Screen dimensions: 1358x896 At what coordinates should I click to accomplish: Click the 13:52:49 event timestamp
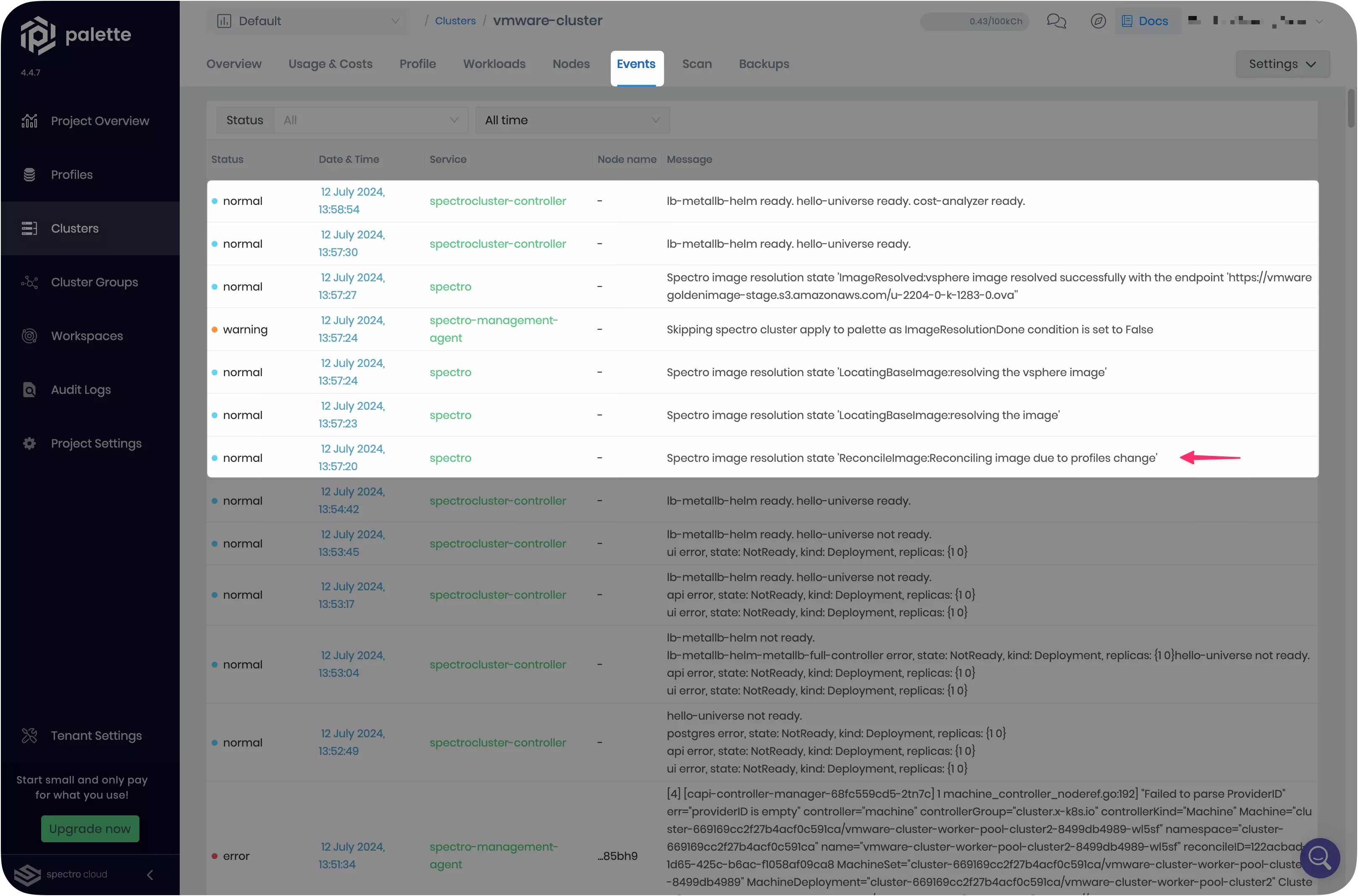click(x=352, y=743)
